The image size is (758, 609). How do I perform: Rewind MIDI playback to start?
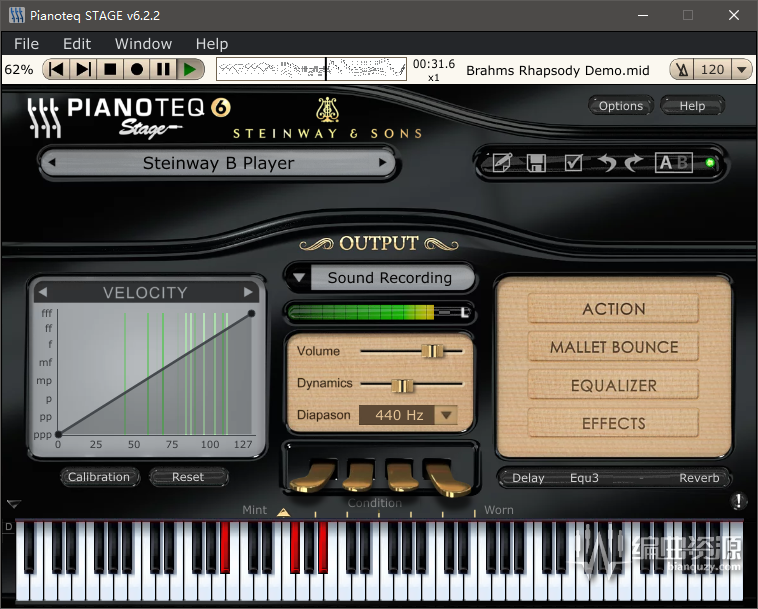tap(57, 70)
